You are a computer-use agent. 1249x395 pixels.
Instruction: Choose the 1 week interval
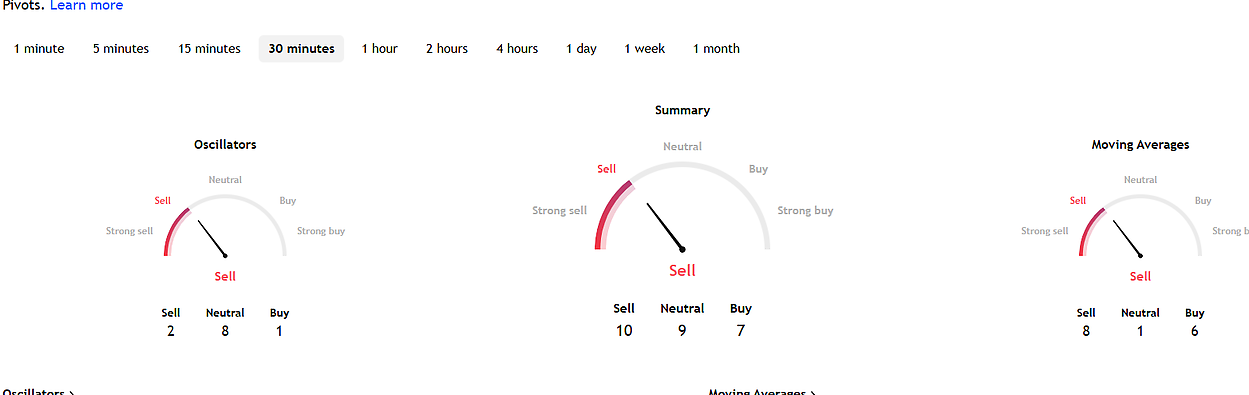click(645, 49)
